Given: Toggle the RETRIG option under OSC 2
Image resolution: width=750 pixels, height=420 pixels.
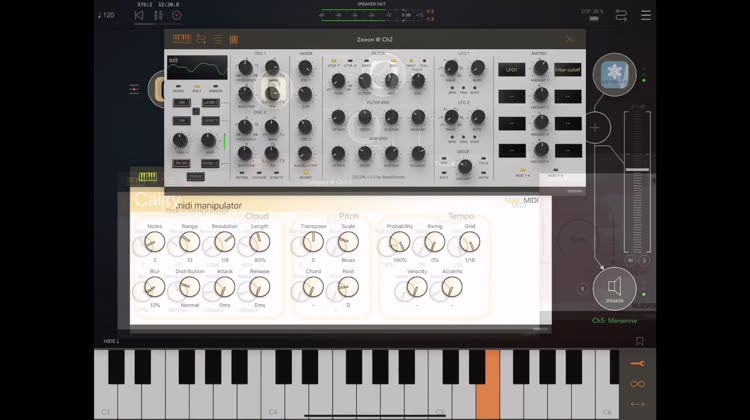Looking at the screenshot, I should click(x=242, y=175).
